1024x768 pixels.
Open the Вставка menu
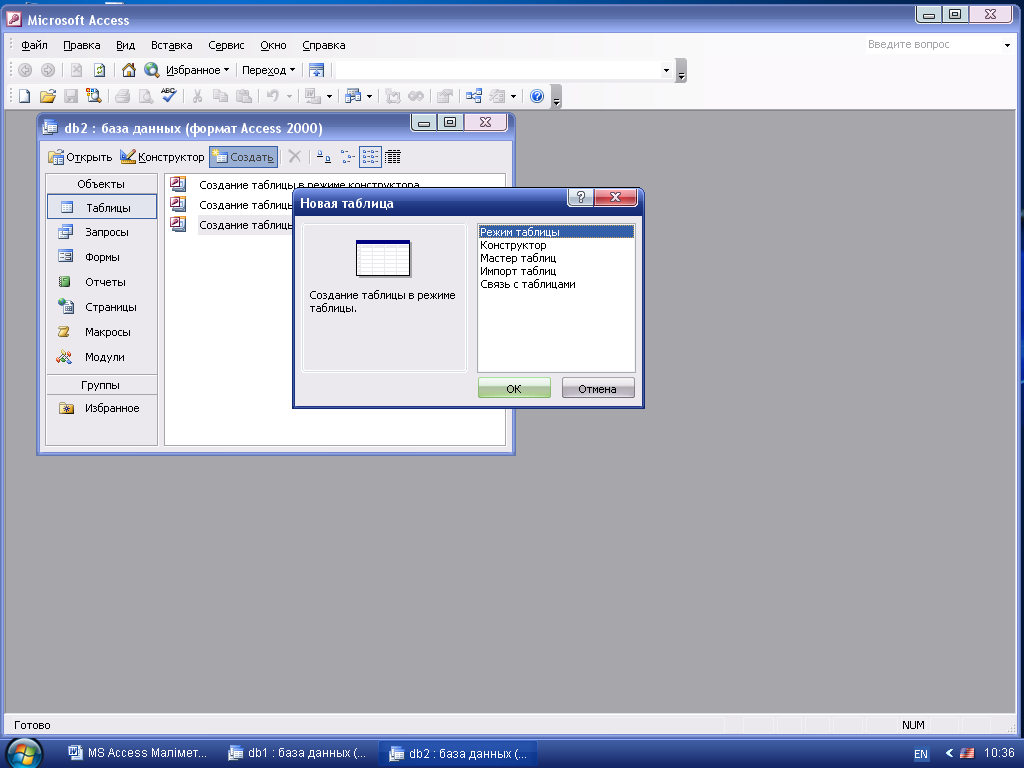click(x=172, y=45)
